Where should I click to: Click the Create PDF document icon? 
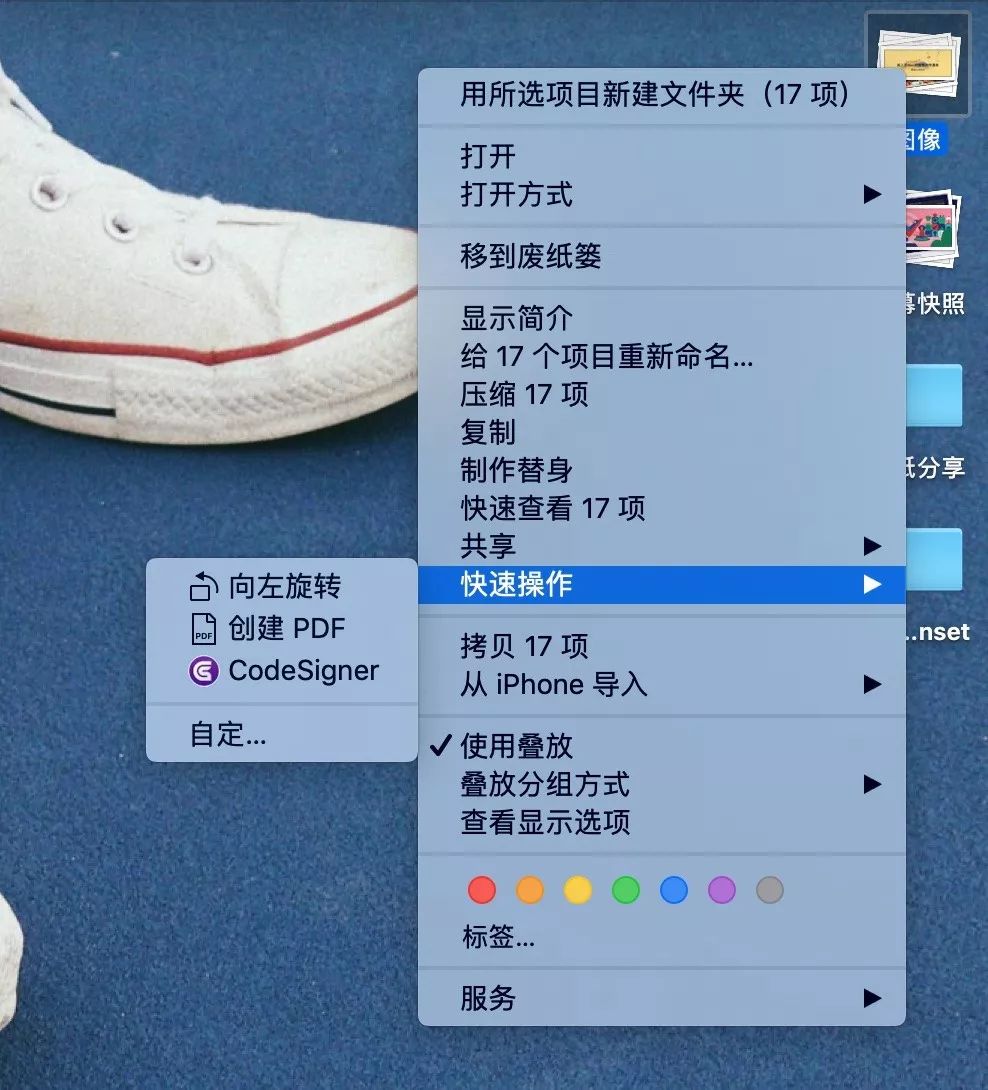tap(204, 628)
